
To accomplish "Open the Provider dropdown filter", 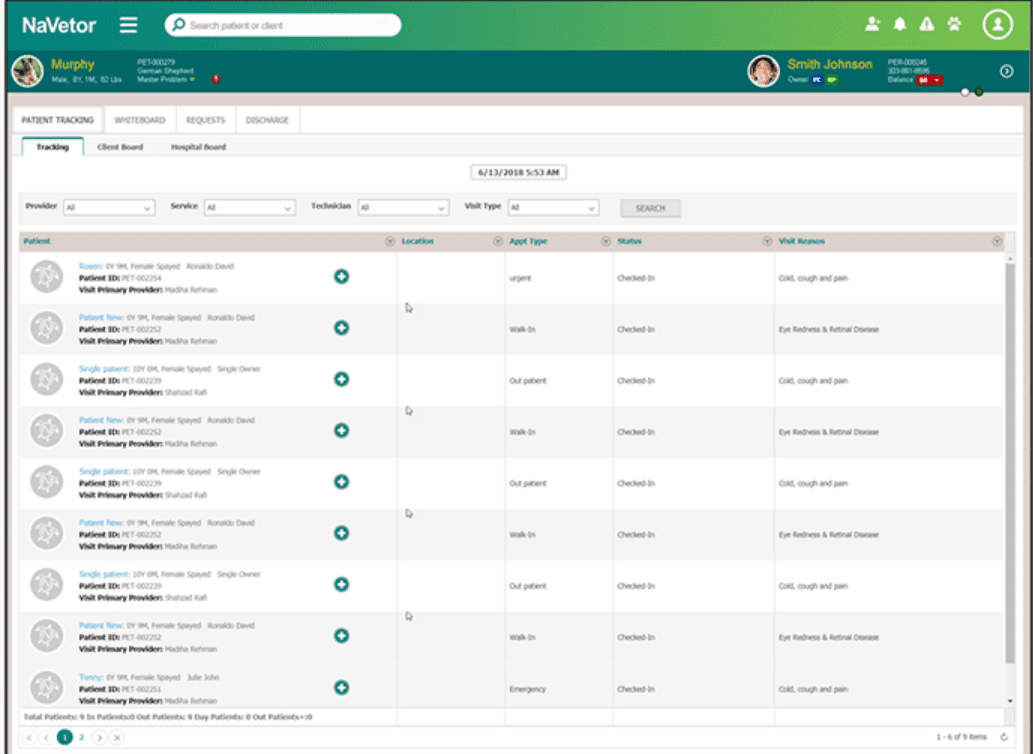I will click(109, 208).
